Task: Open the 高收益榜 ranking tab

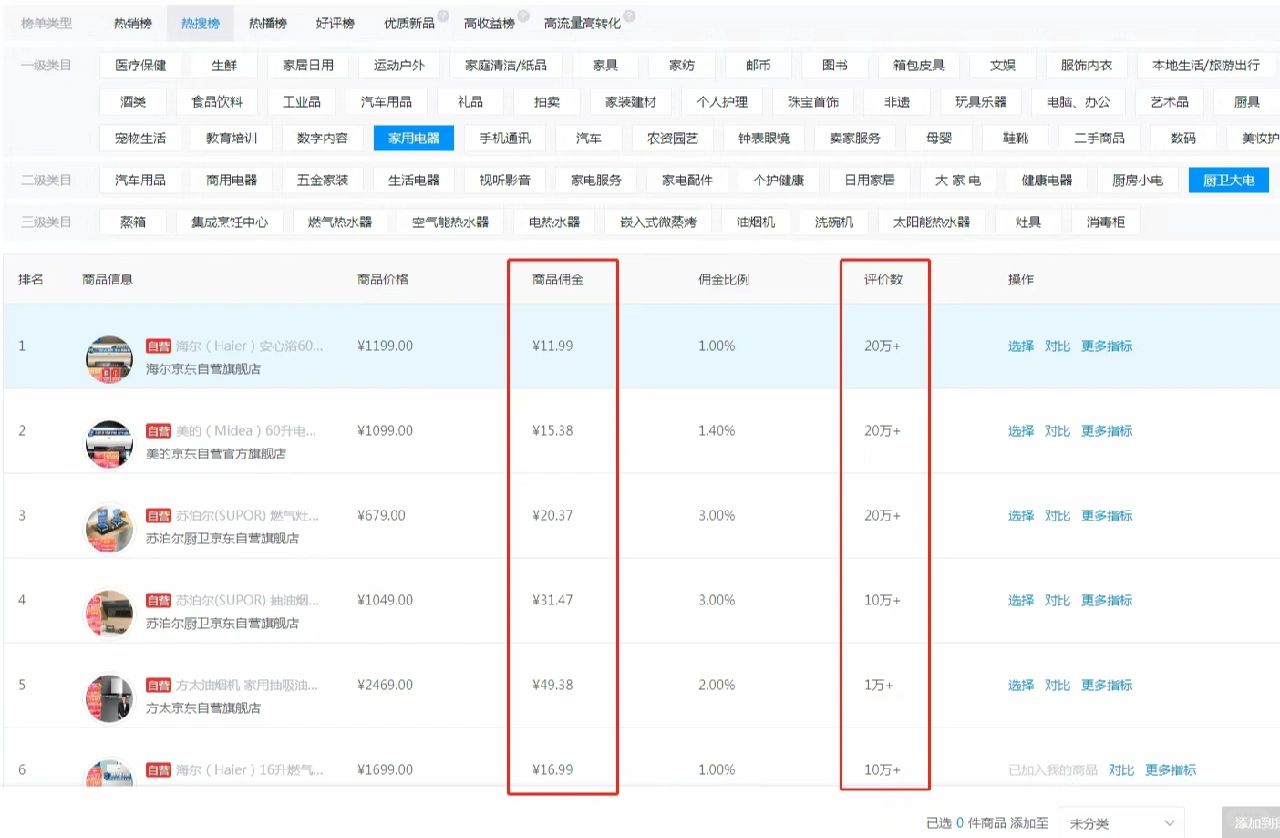Action: [490, 22]
